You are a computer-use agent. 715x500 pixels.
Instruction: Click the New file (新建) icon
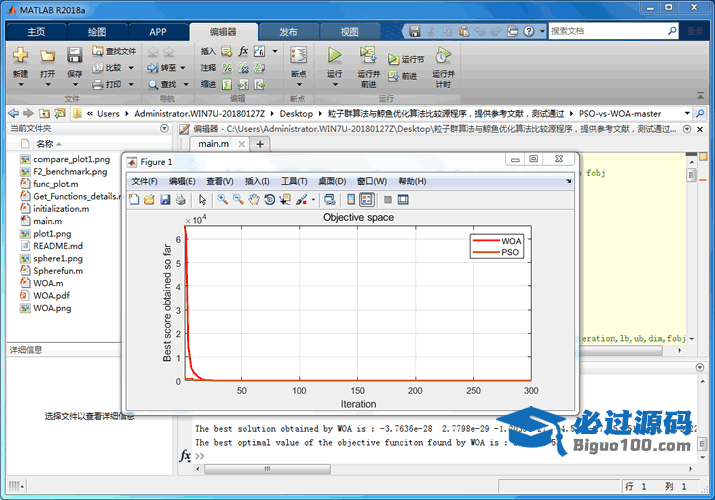[x=20, y=55]
